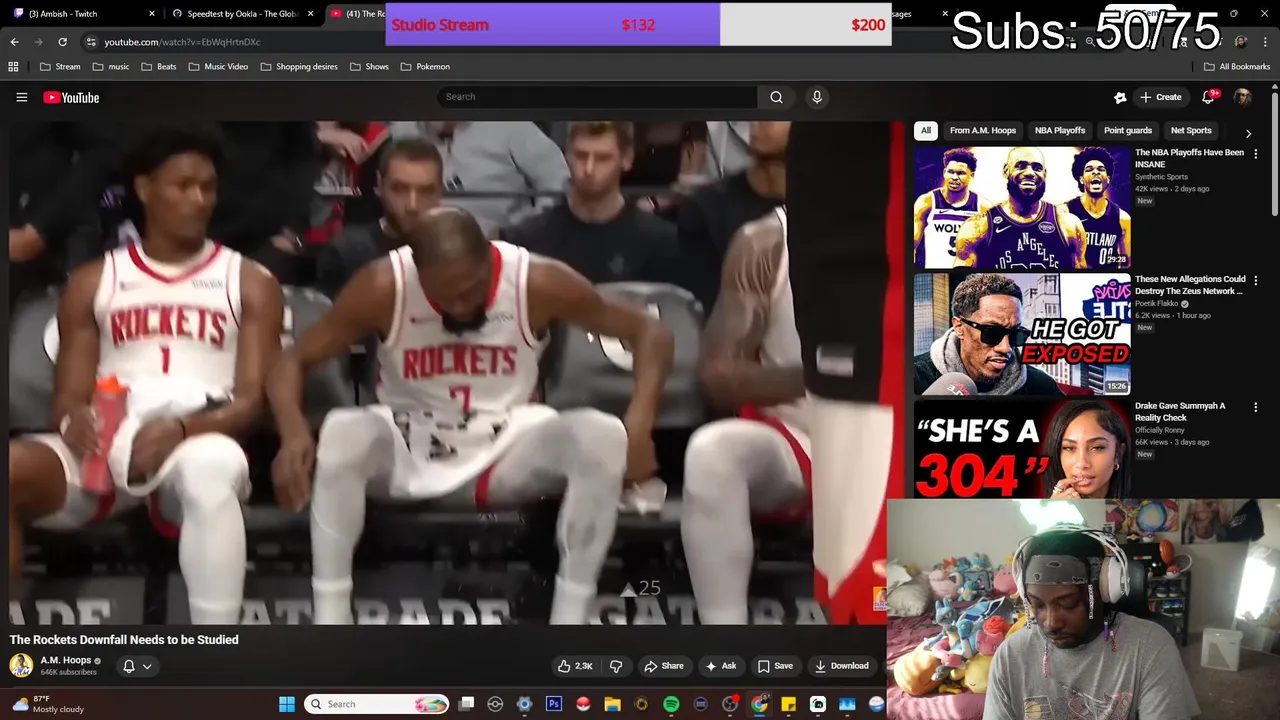Open the YouTube hamburger guide menu

21,97
